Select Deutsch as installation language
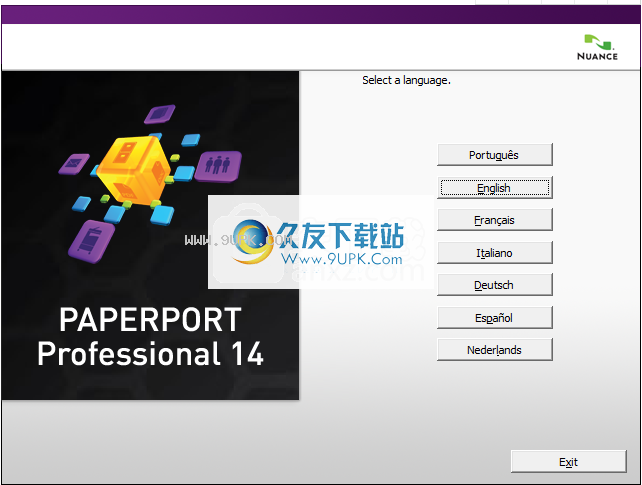The image size is (642, 485). tap(495, 284)
